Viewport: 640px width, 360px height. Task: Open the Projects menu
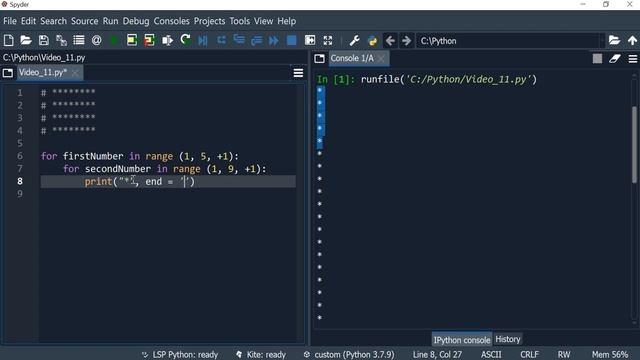pos(209,21)
